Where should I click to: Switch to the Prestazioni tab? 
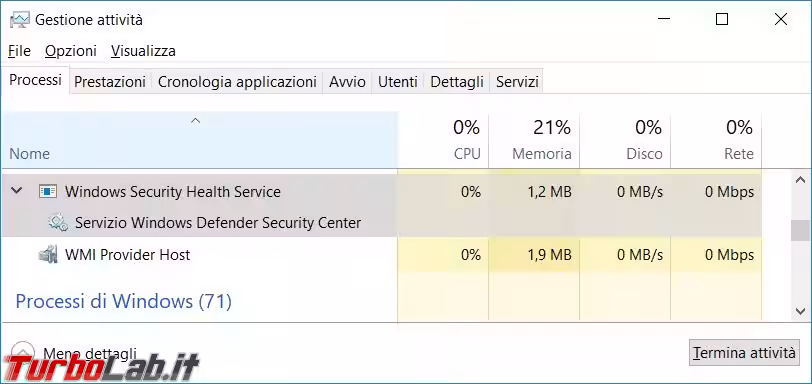tap(110, 82)
